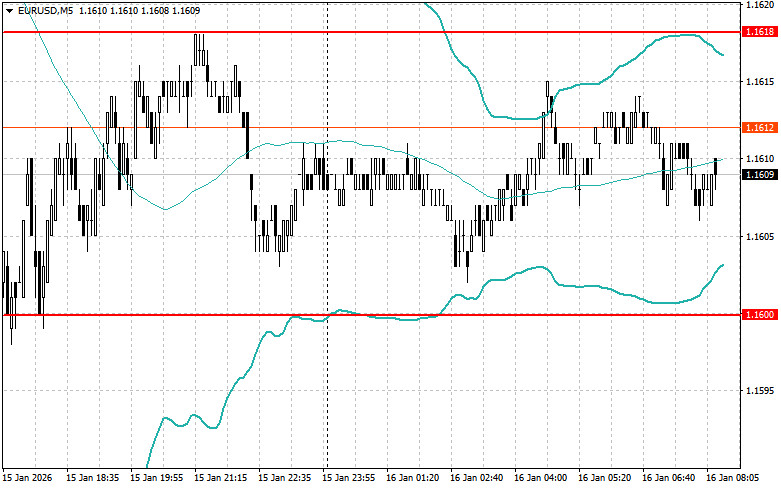Viewport: 781px width, 489px height.
Task: Select the 16 Jan 05:20 time label
Action: 605,478
